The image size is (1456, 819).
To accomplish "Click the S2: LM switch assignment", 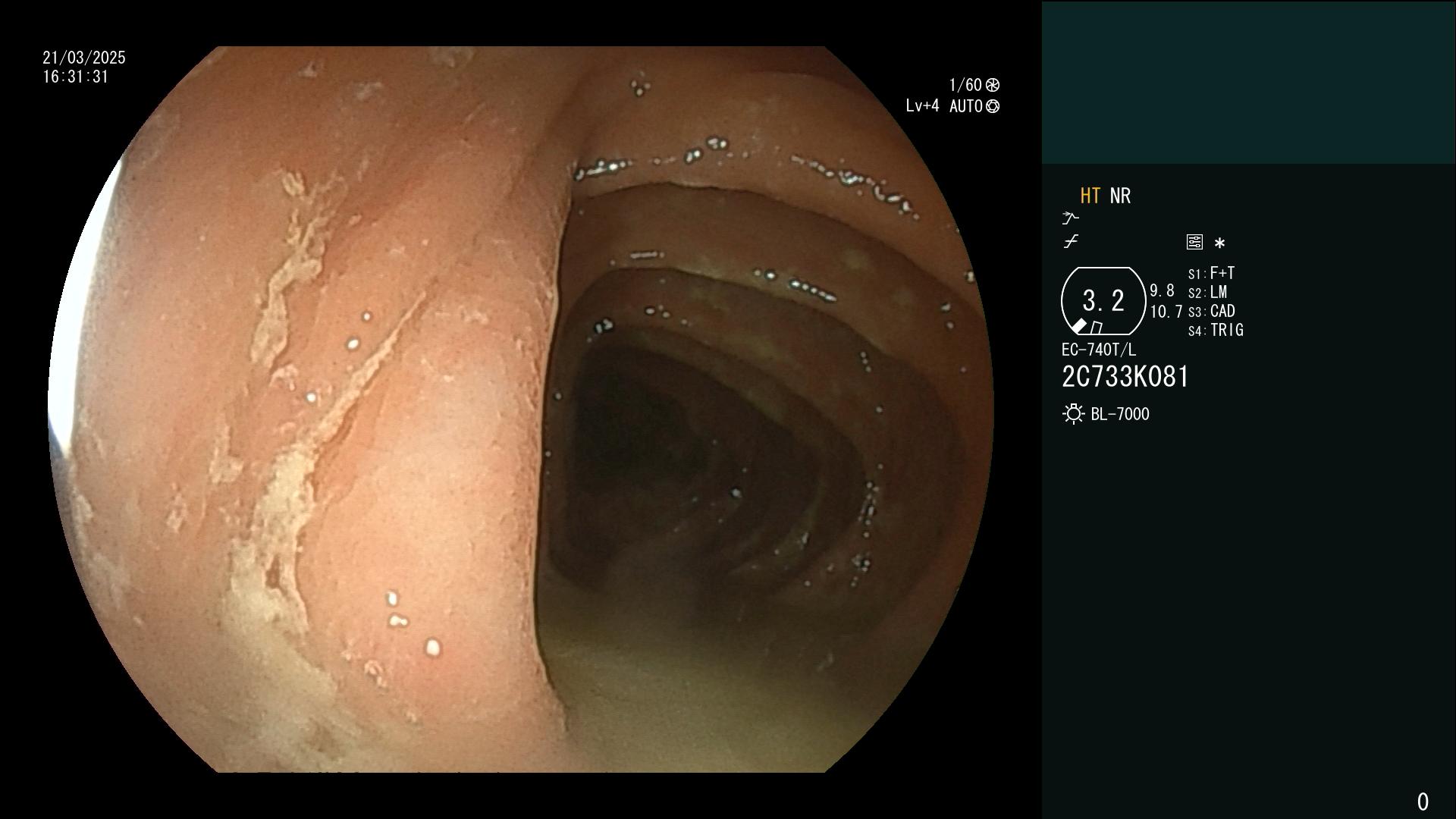I will click(x=1207, y=292).
